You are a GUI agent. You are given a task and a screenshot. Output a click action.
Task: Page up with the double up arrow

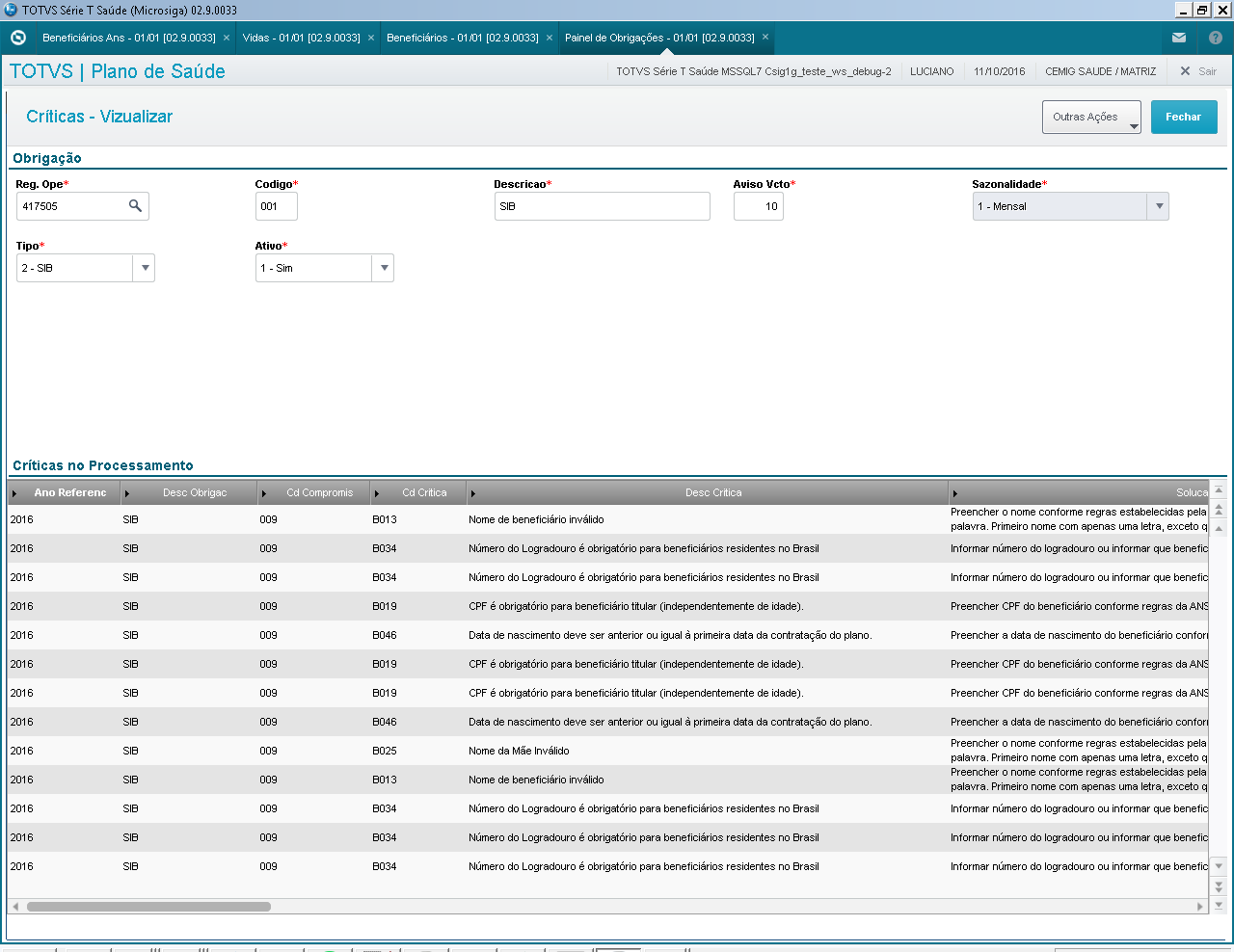click(x=1219, y=509)
